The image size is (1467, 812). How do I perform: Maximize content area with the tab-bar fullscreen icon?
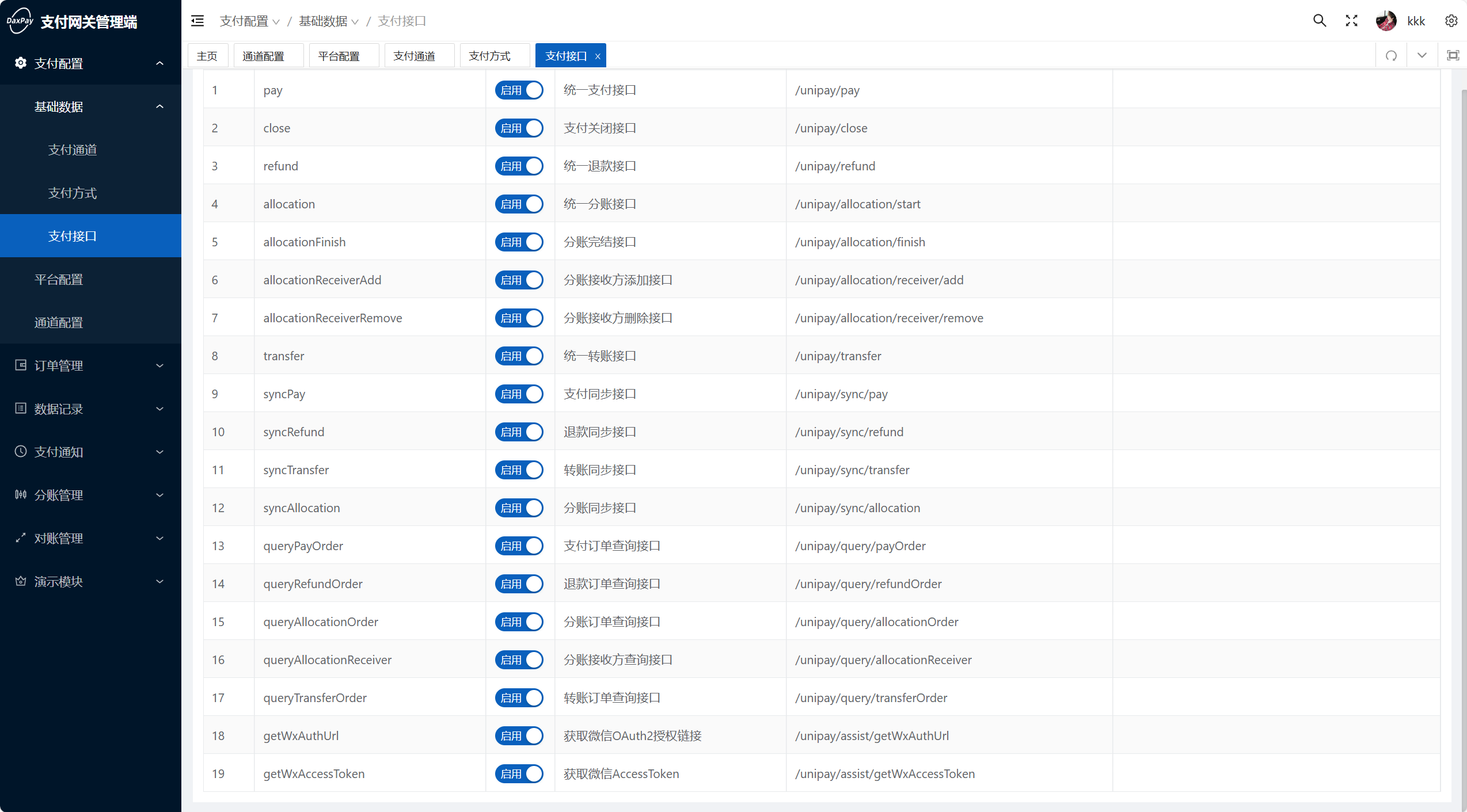pyautogui.click(x=1453, y=56)
